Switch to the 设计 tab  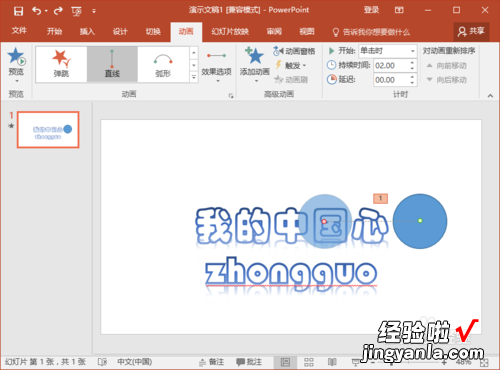pyautogui.click(x=120, y=32)
